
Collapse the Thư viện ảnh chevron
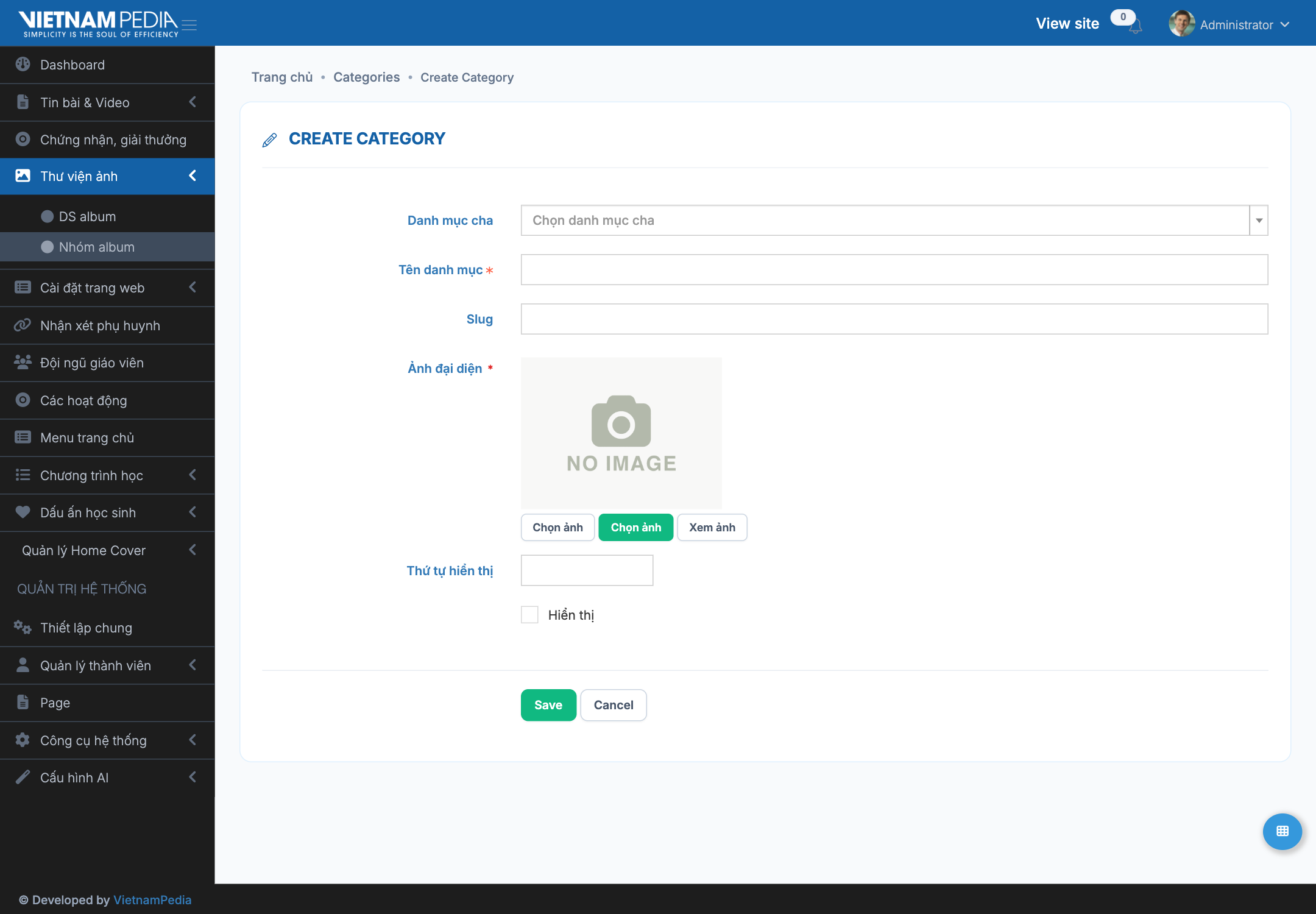193,175
